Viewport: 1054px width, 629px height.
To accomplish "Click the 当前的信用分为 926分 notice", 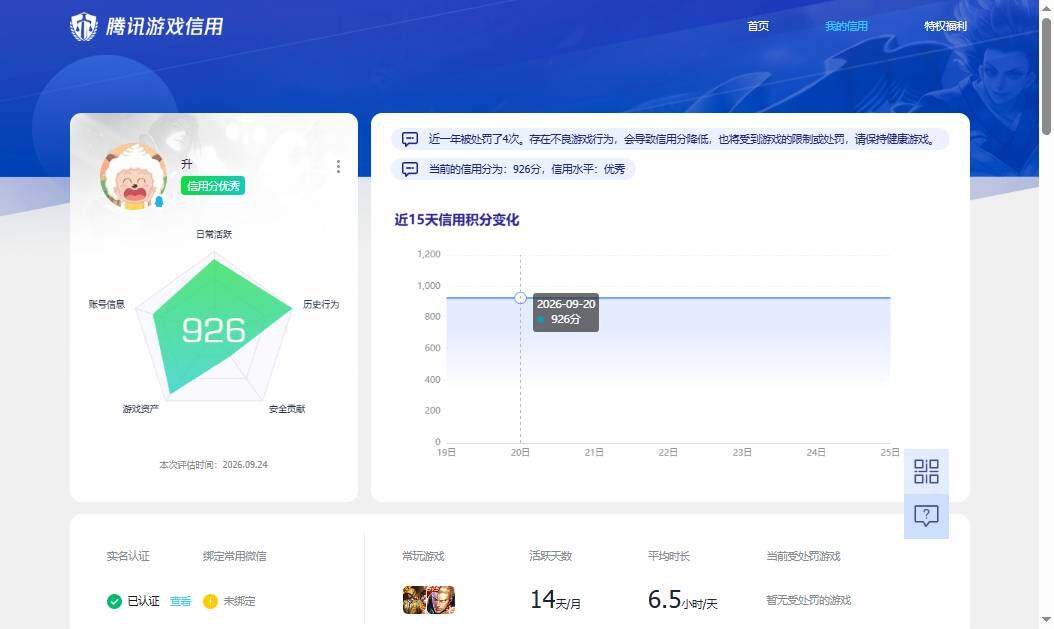I will (x=527, y=169).
